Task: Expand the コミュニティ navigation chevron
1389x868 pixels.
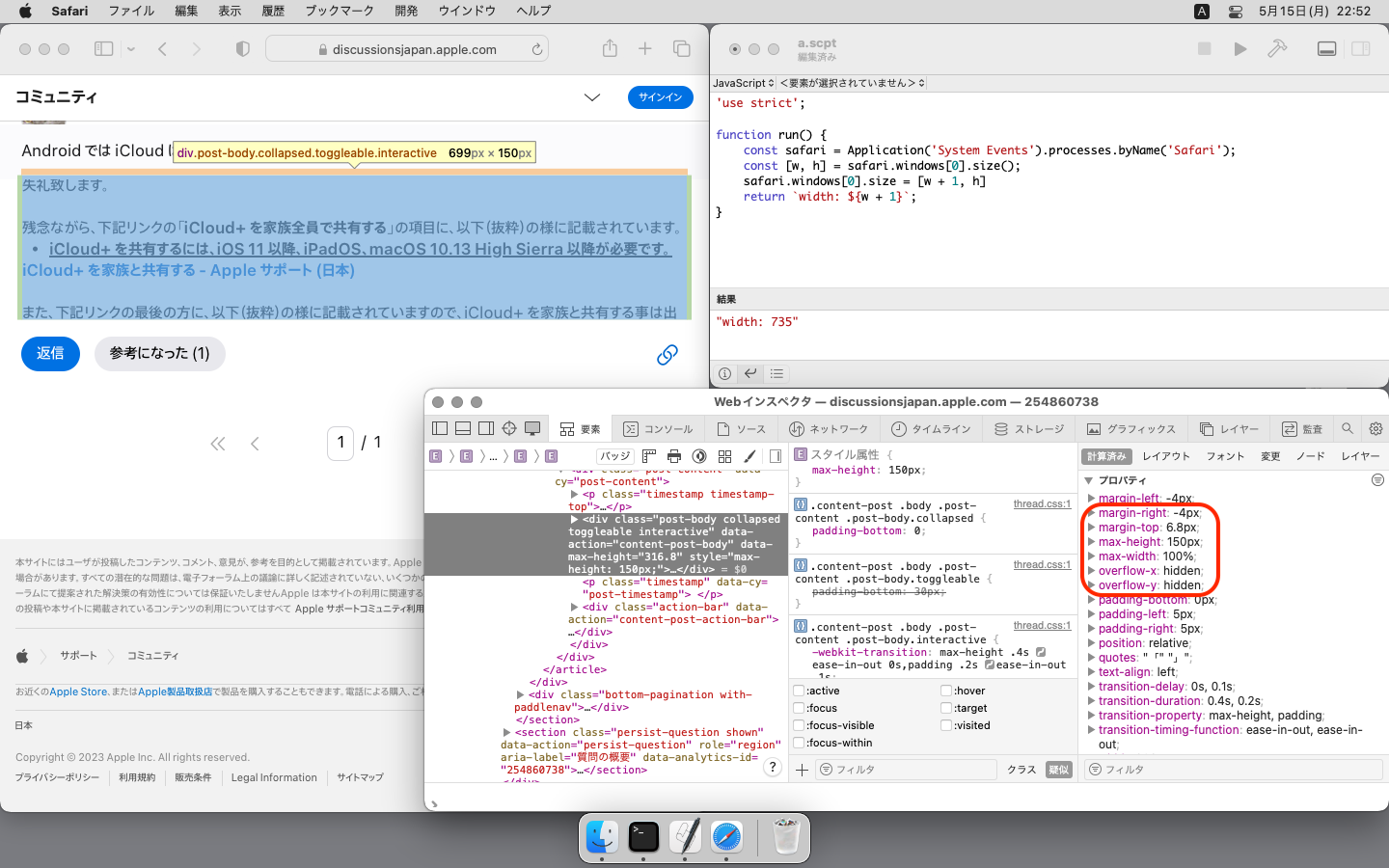Action: coord(592,97)
